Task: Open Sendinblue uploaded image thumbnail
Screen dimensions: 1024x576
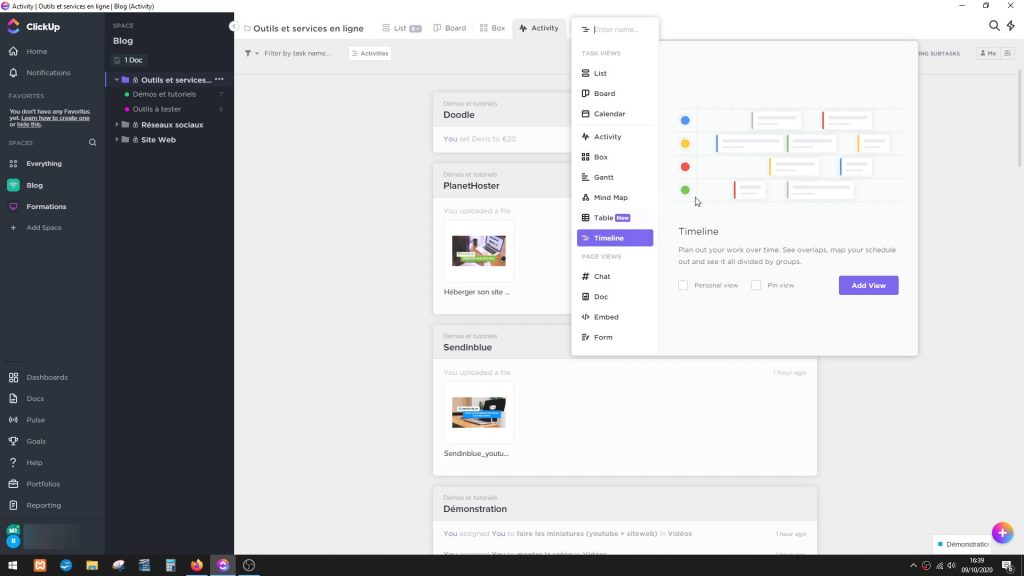Action: 479,412
